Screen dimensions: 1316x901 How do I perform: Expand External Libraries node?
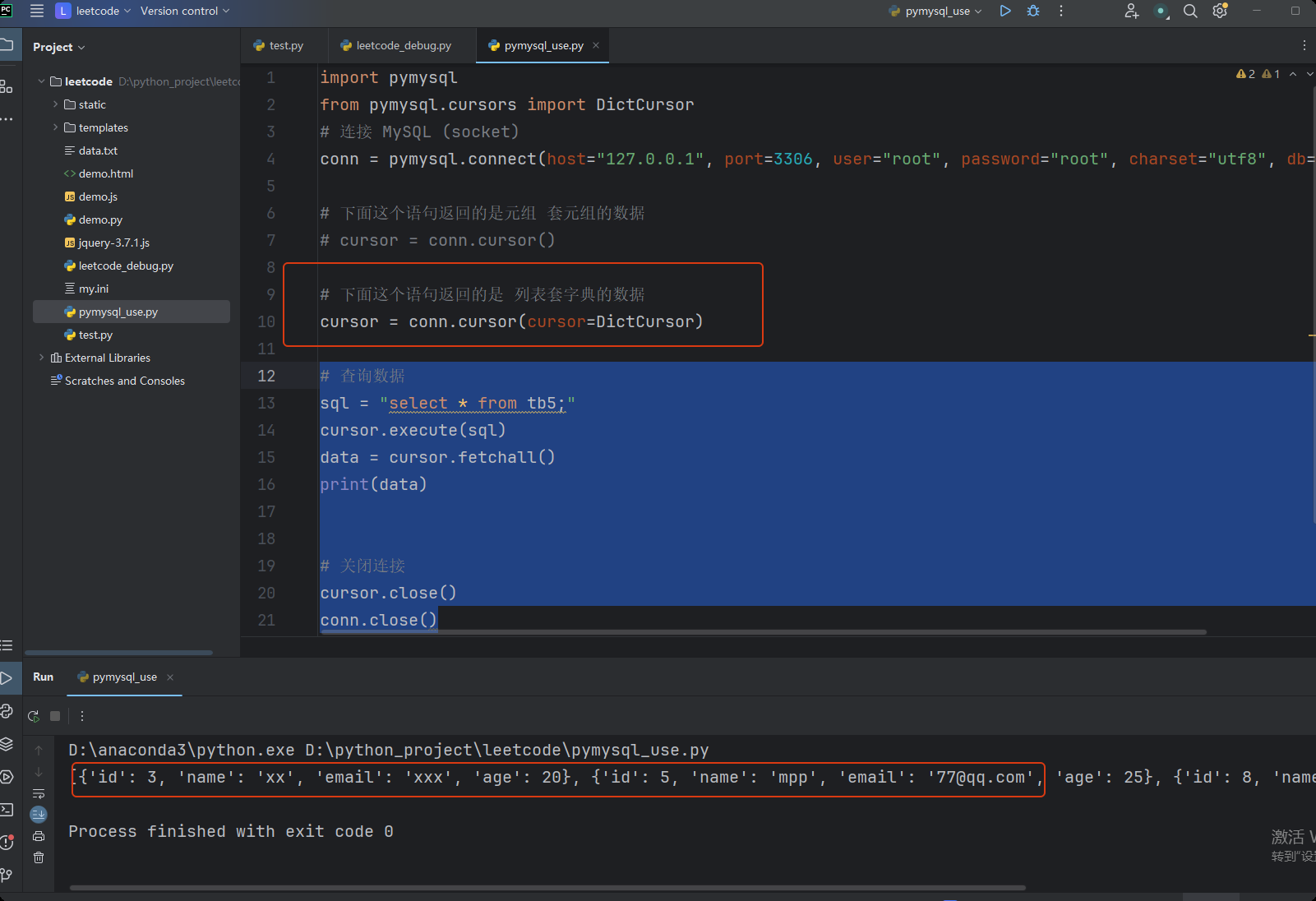pyautogui.click(x=41, y=358)
